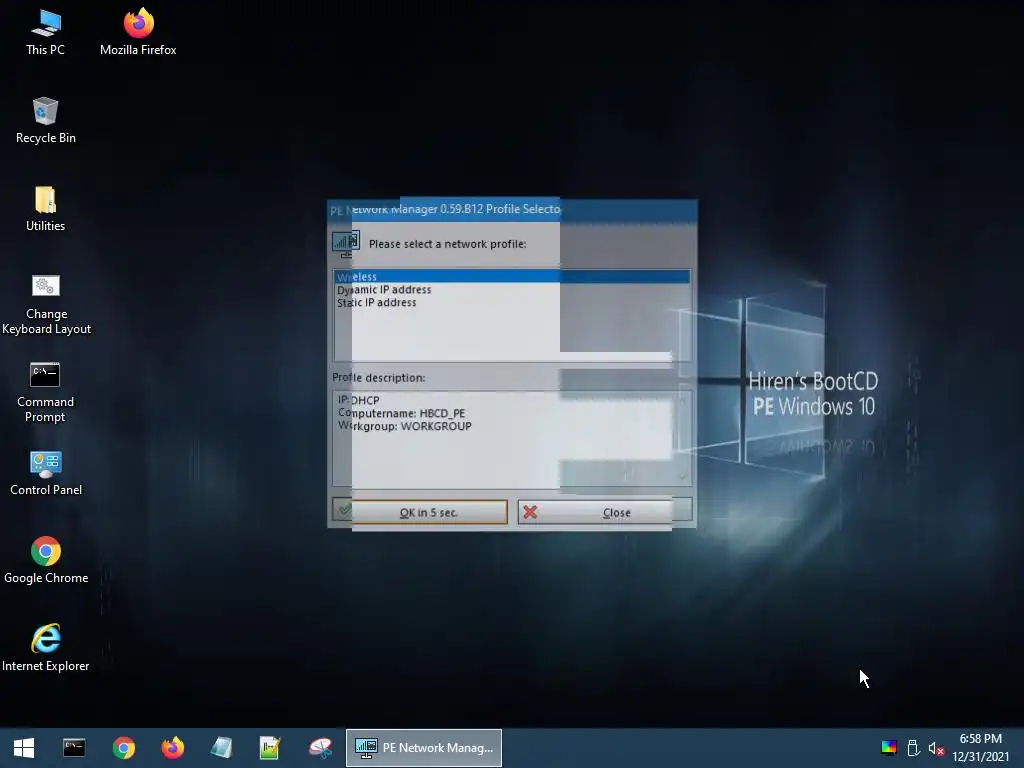The width and height of the screenshot is (1024, 768).
Task: Click the muted volume tray icon
Action: point(936,748)
